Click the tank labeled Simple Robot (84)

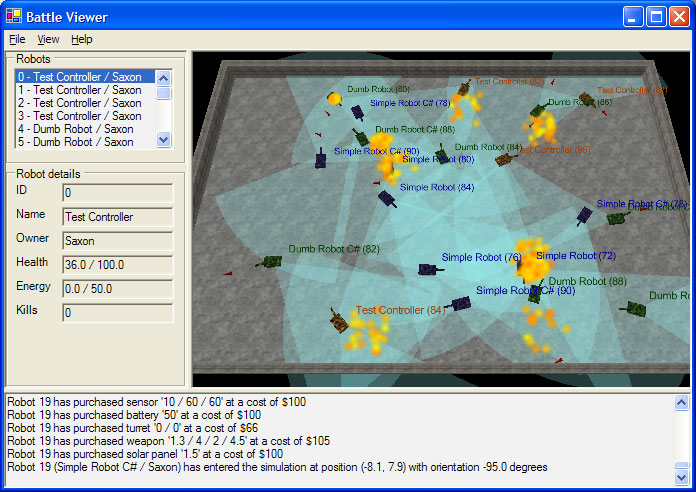tap(387, 199)
